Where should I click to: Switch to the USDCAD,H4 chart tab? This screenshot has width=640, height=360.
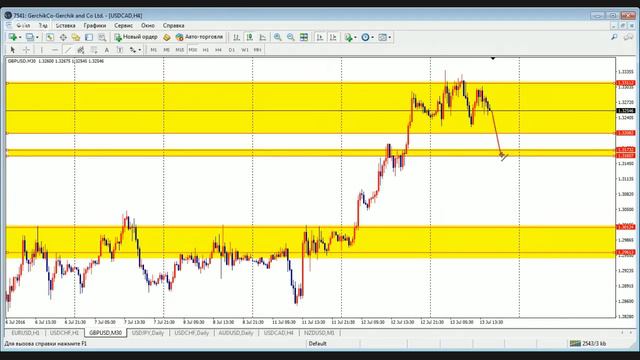(x=278, y=333)
